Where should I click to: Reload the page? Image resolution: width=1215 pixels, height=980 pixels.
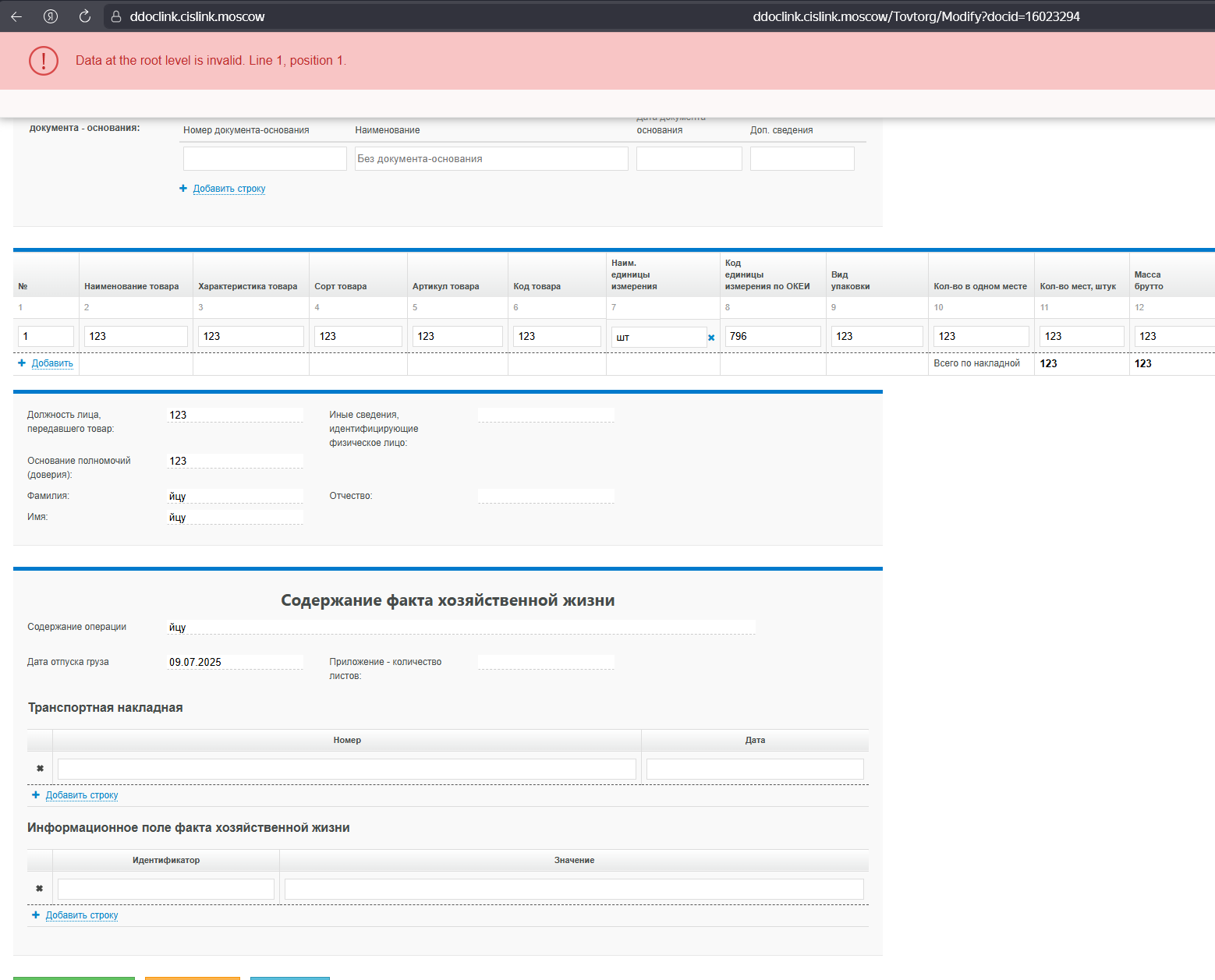click(85, 16)
